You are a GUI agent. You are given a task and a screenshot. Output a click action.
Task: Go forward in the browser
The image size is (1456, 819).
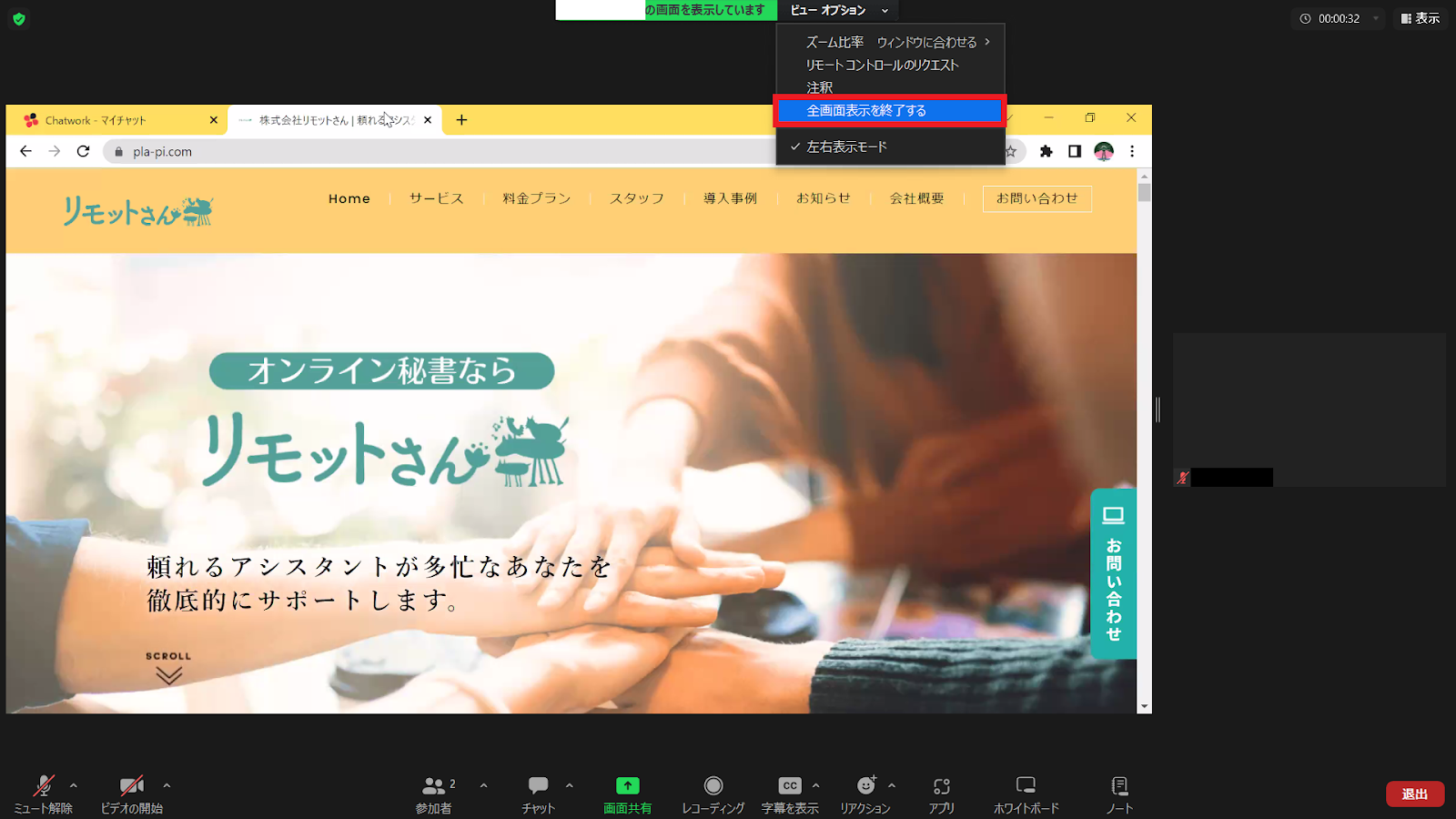(55, 151)
